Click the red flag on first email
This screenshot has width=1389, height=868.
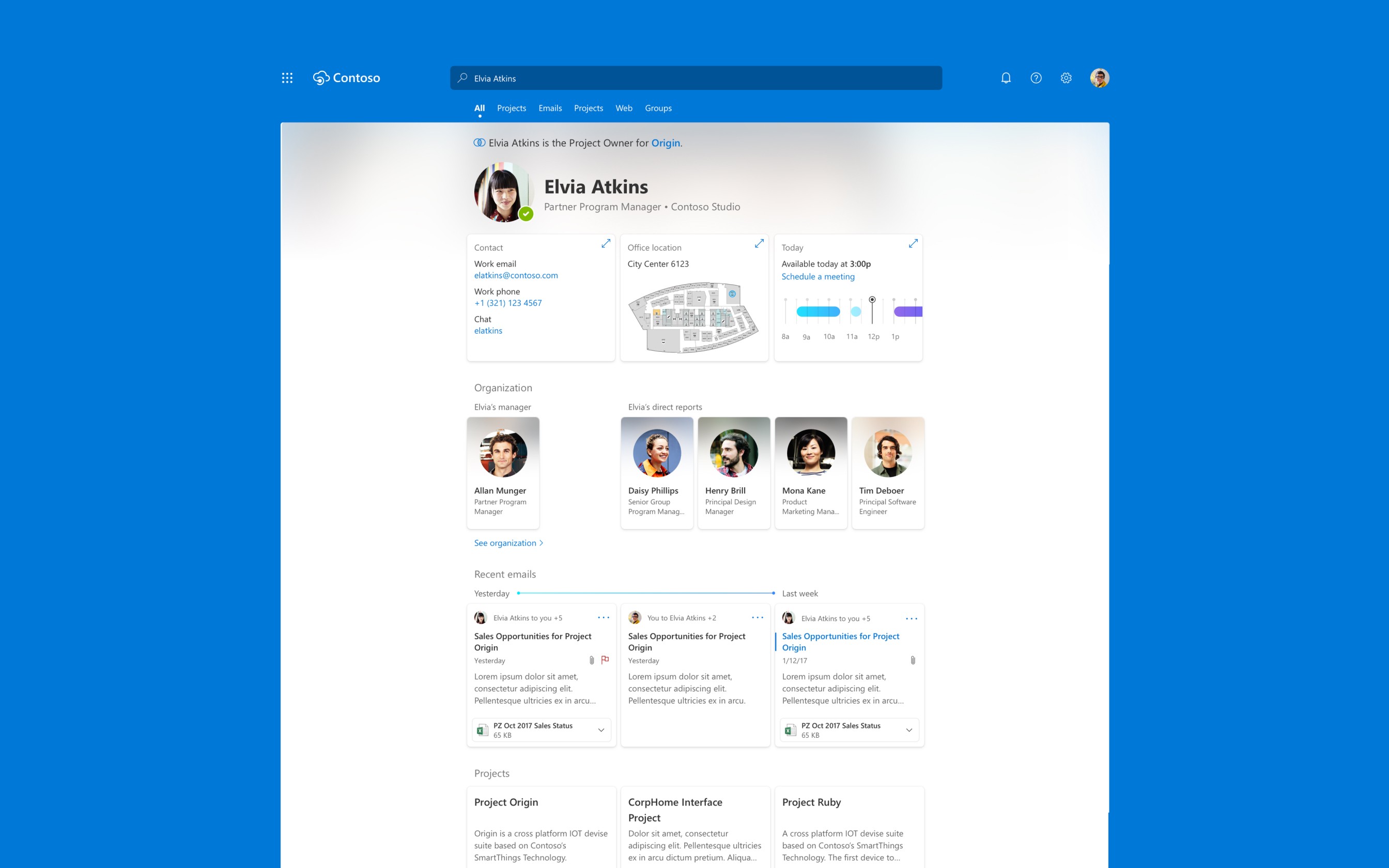pos(605,660)
